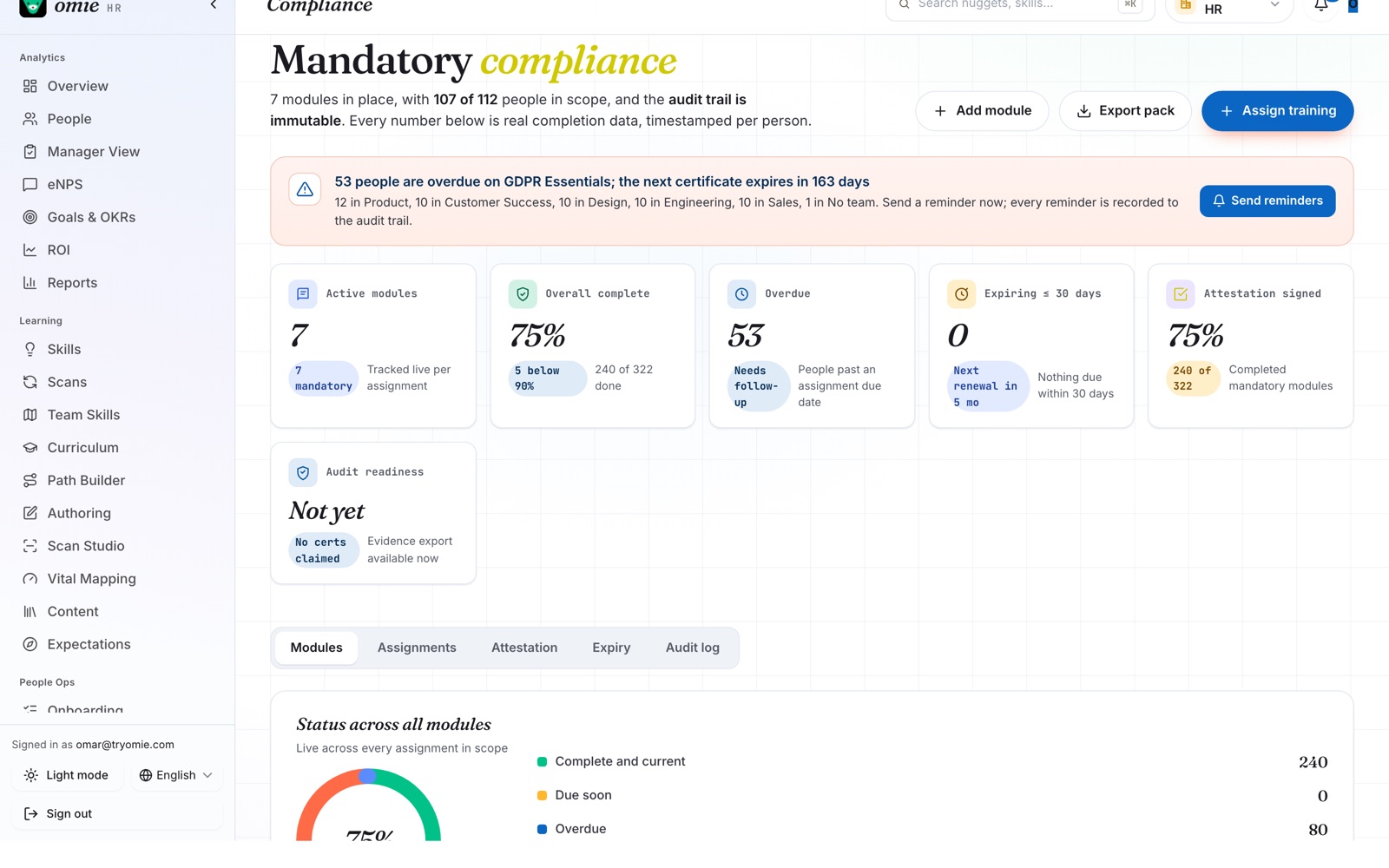Click the Expiring ≤ 30 days clock icon
This screenshot has width=1389, height=868.
tap(961, 294)
